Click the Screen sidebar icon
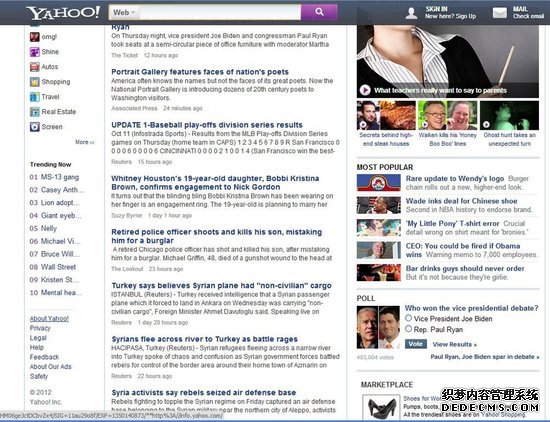Viewport: 550px width, 422px height. pos(34,127)
